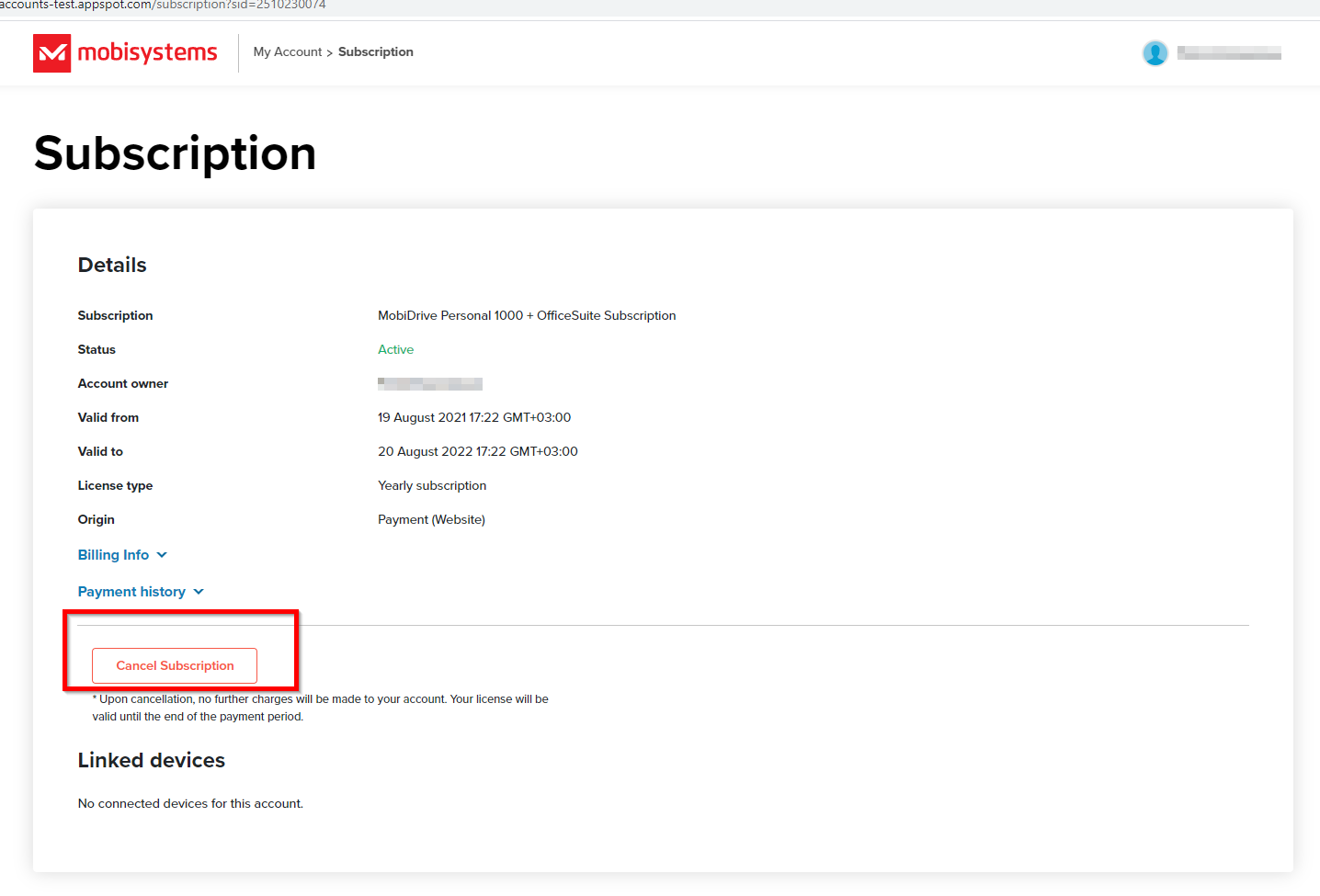
Task: Click the browser address bar URL
Action: 163,6
